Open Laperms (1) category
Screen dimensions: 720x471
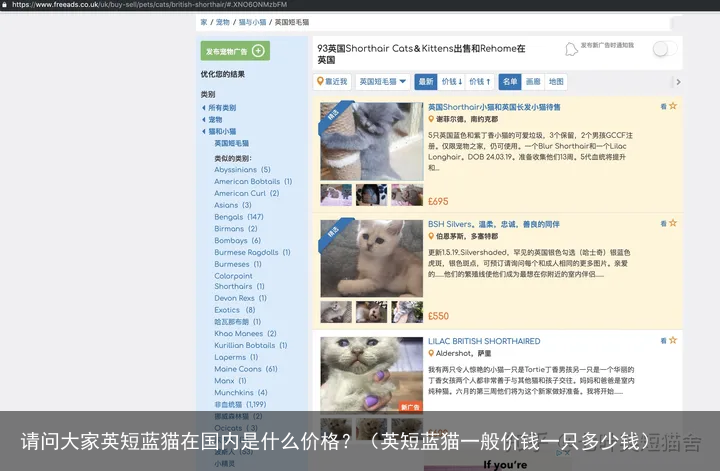tap(236, 357)
